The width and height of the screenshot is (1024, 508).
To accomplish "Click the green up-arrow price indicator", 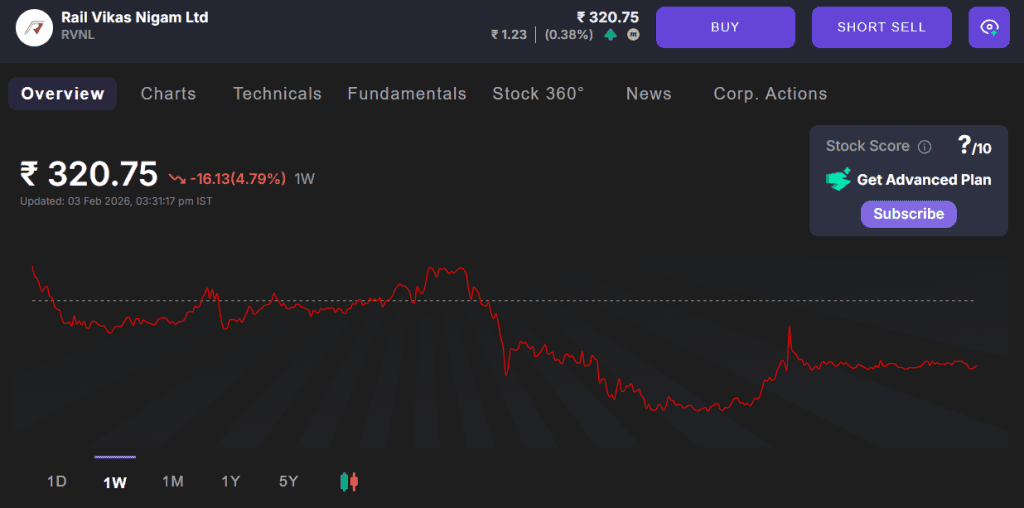I will 610,34.
